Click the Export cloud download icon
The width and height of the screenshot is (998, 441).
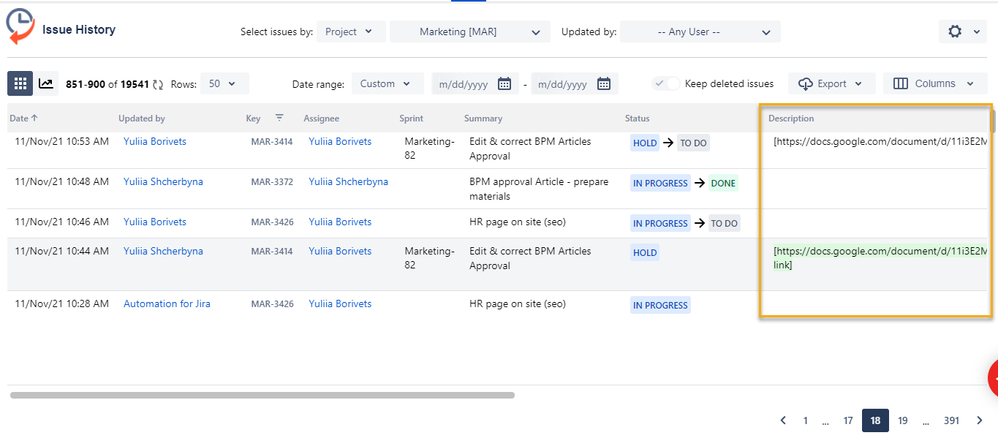click(806, 83)
